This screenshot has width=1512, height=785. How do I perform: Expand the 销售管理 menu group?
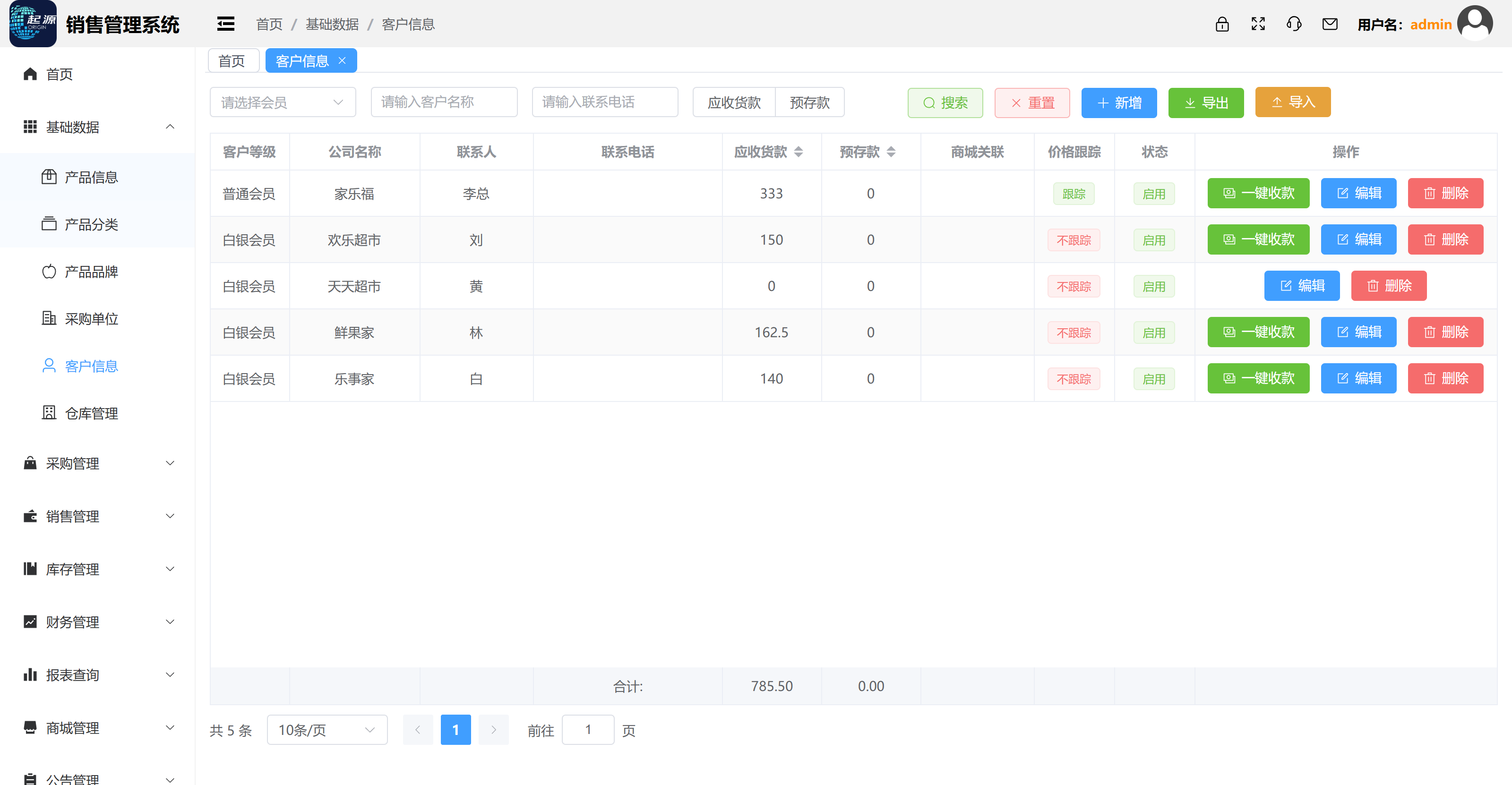(x=97, y=516)
